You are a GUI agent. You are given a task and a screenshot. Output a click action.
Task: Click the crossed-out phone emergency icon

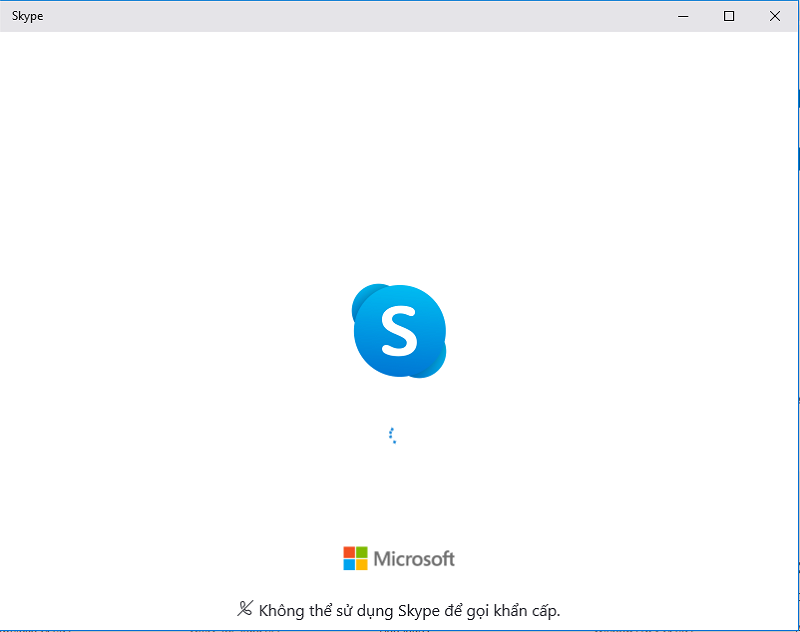244,608
